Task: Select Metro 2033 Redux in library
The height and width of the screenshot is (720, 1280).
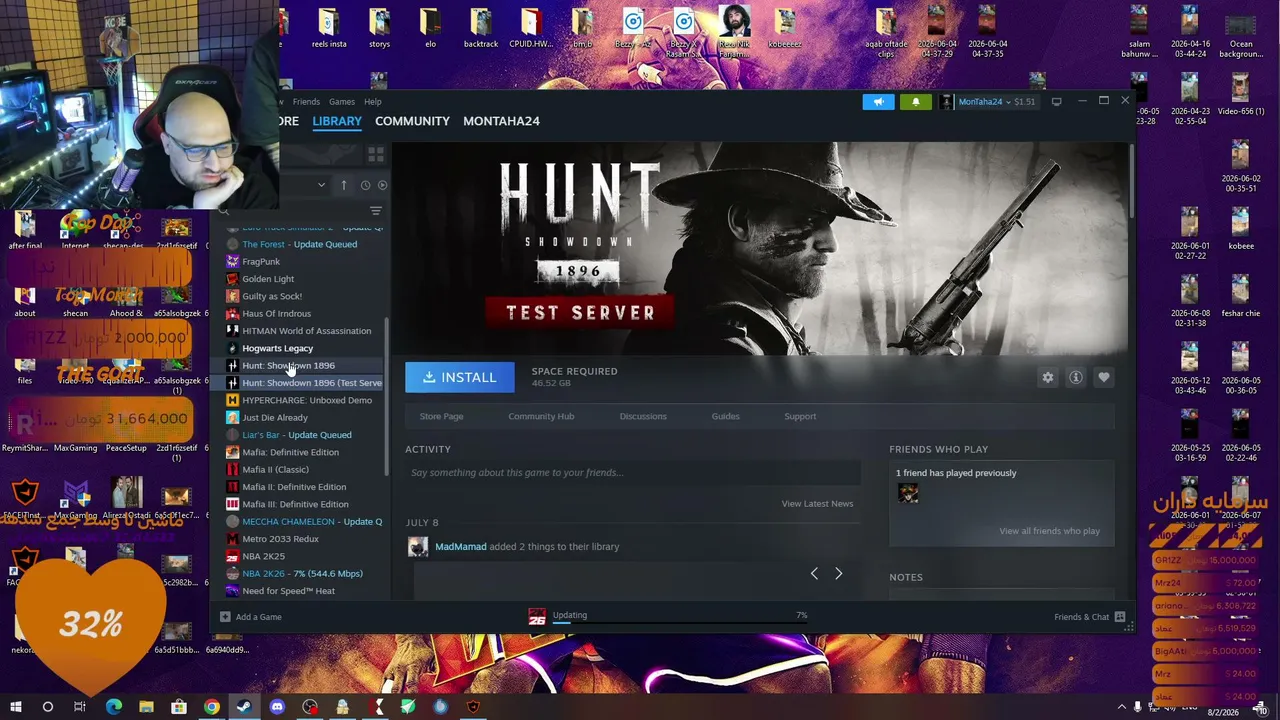Action: click(280, 539)
